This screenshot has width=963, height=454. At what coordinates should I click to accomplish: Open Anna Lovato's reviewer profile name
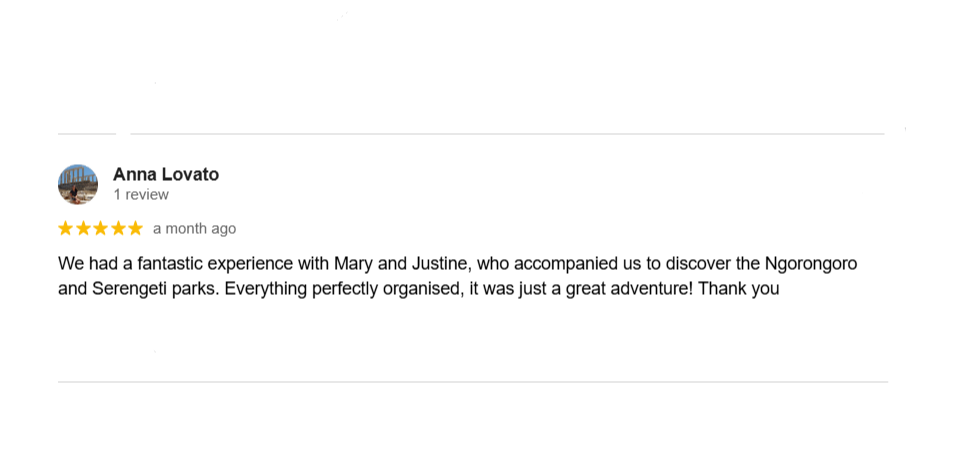(x=166, y=174)
